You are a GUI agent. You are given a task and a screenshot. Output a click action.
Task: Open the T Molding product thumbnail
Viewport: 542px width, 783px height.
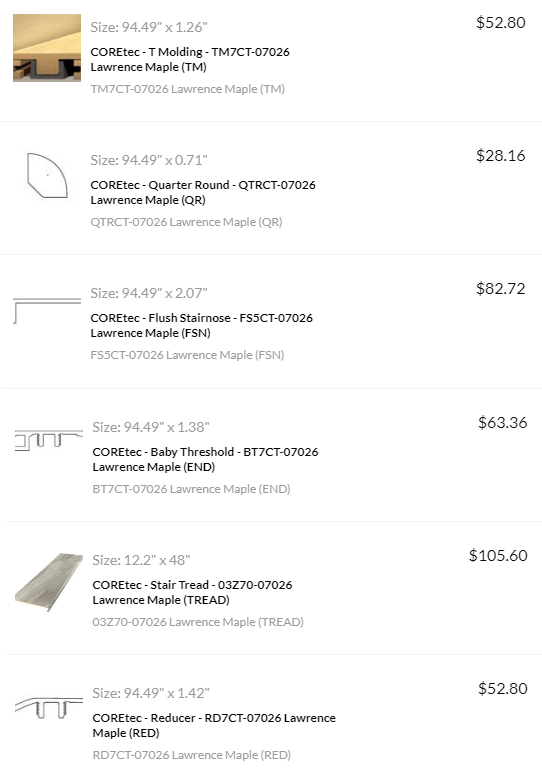pyautogui.click(x=47, y=48)
